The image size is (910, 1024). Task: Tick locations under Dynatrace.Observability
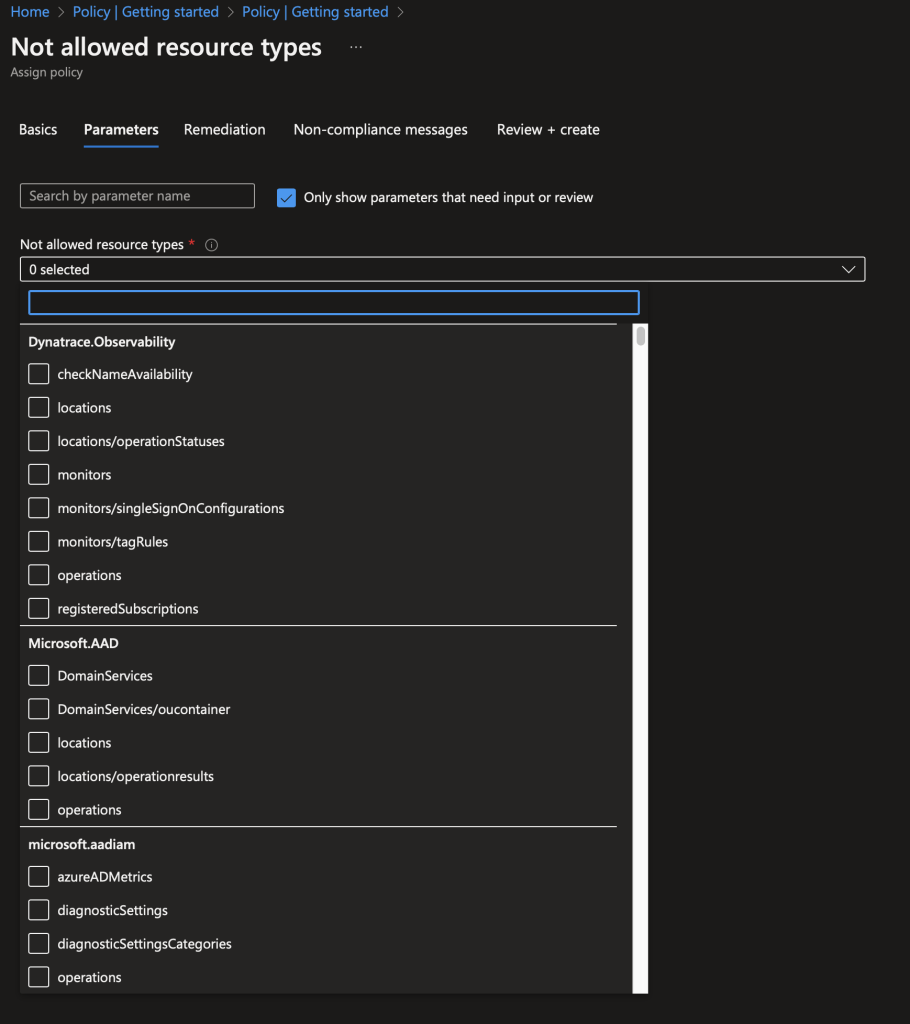tap(39, 408)
